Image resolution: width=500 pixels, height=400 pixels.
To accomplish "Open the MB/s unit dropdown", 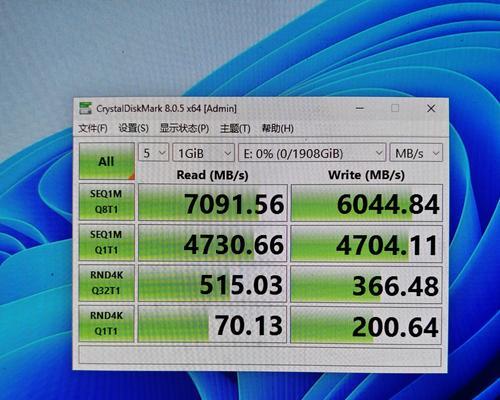I will click(416, 153).
